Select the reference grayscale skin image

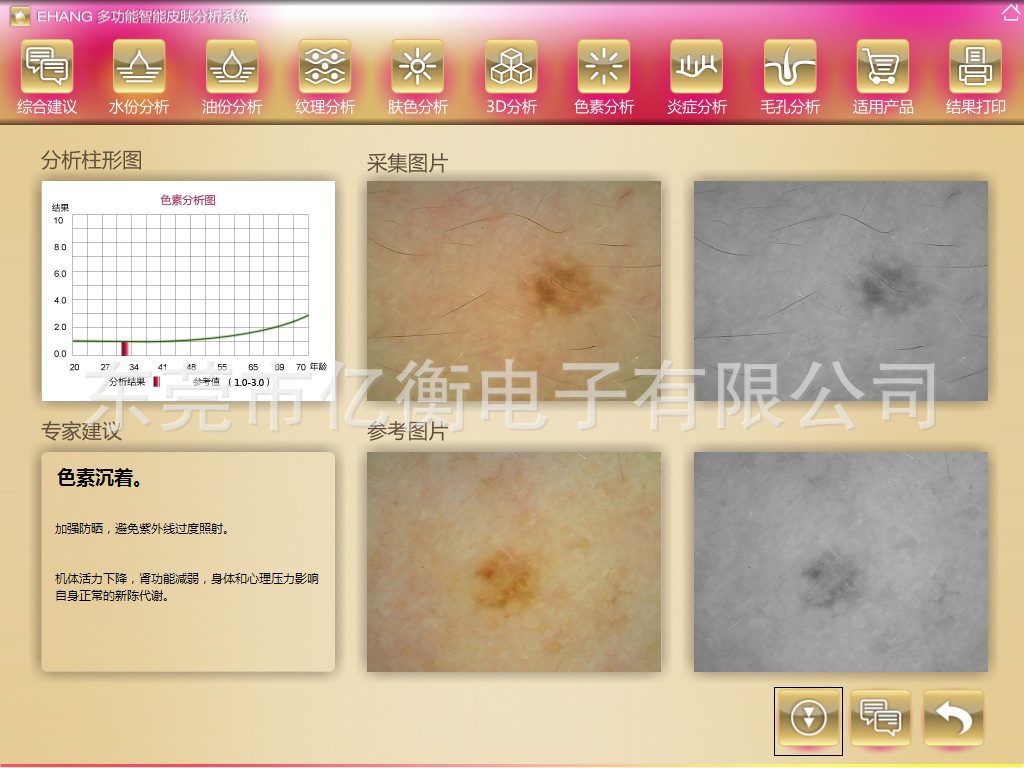[840, 561]
